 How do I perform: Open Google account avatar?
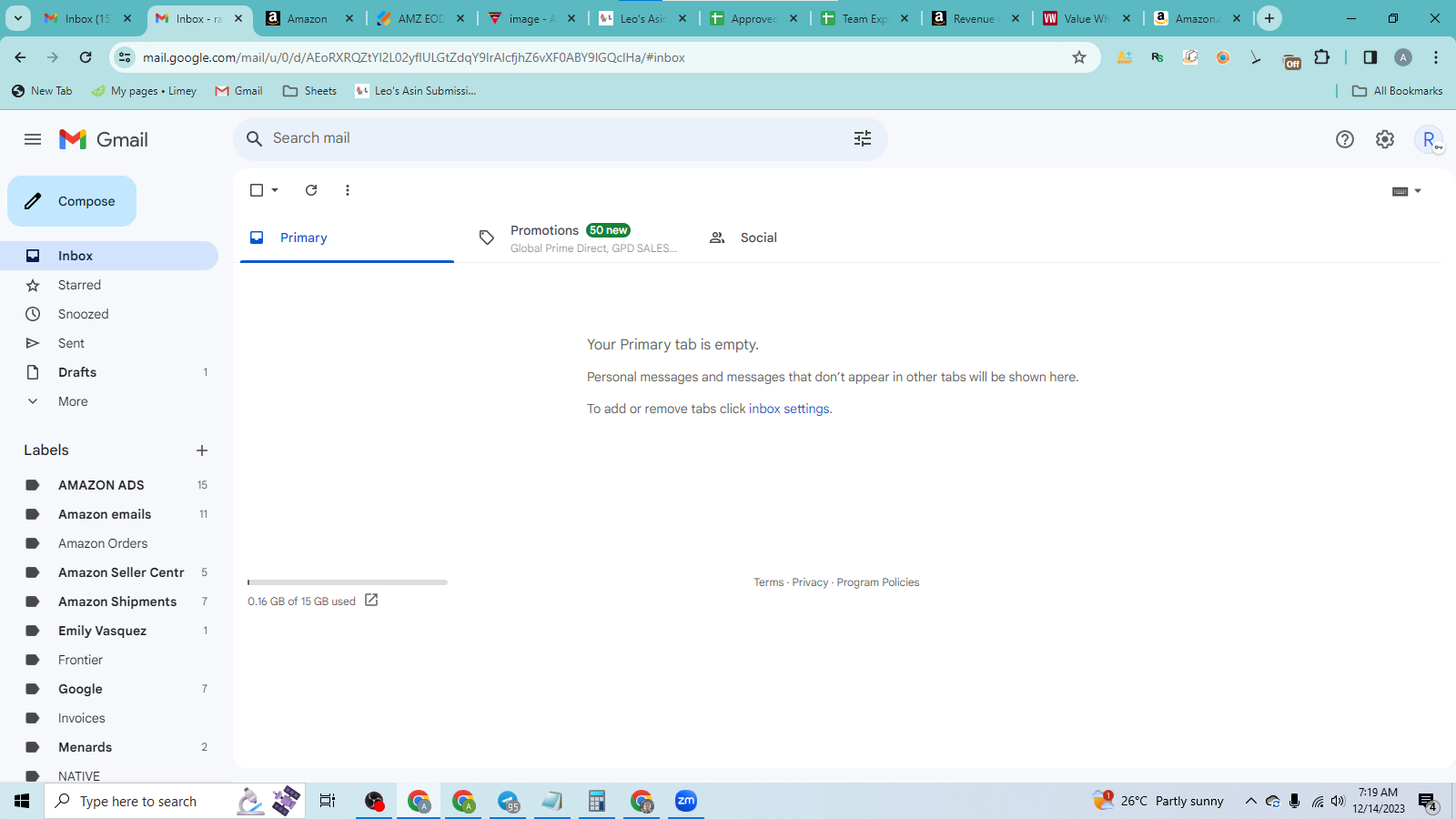tap(1430, 139)
